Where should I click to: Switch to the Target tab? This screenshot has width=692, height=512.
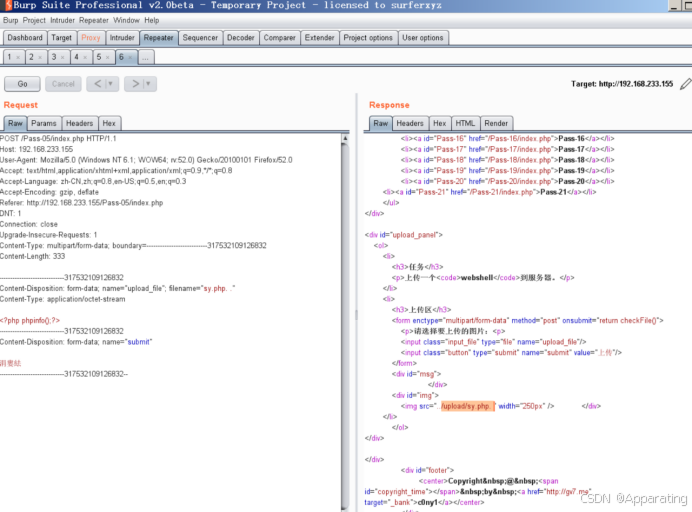61,38
